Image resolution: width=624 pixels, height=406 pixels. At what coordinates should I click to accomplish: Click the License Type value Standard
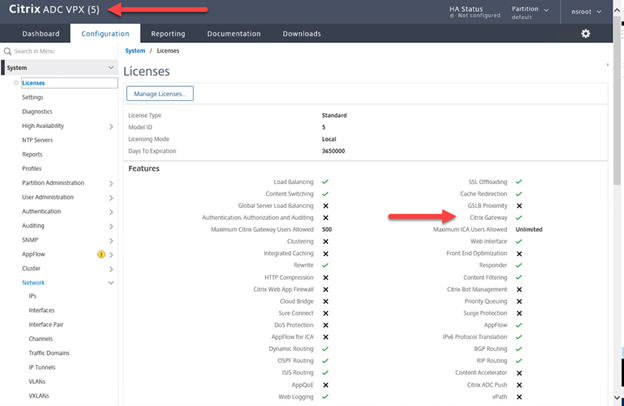point(334,115)
